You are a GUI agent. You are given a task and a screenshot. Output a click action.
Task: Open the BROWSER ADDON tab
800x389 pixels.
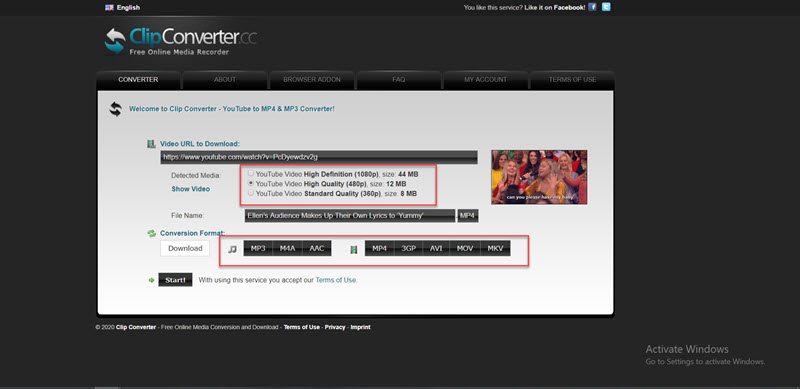(x=312, y=80)
